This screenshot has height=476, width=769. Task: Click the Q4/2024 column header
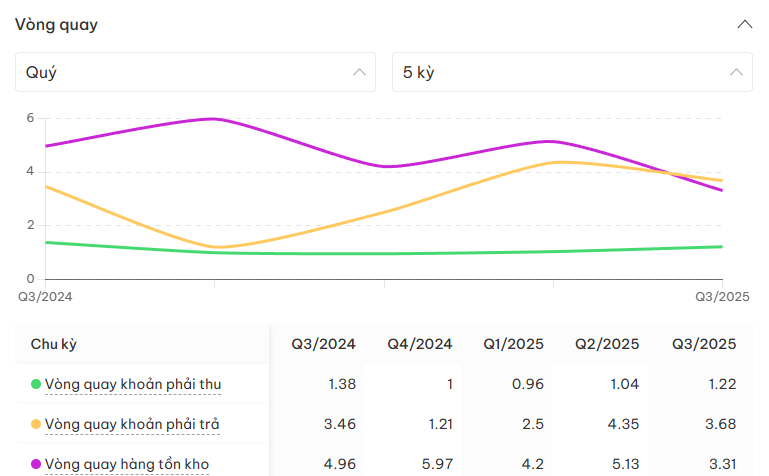pyautogui.click(x=420, y=344)
